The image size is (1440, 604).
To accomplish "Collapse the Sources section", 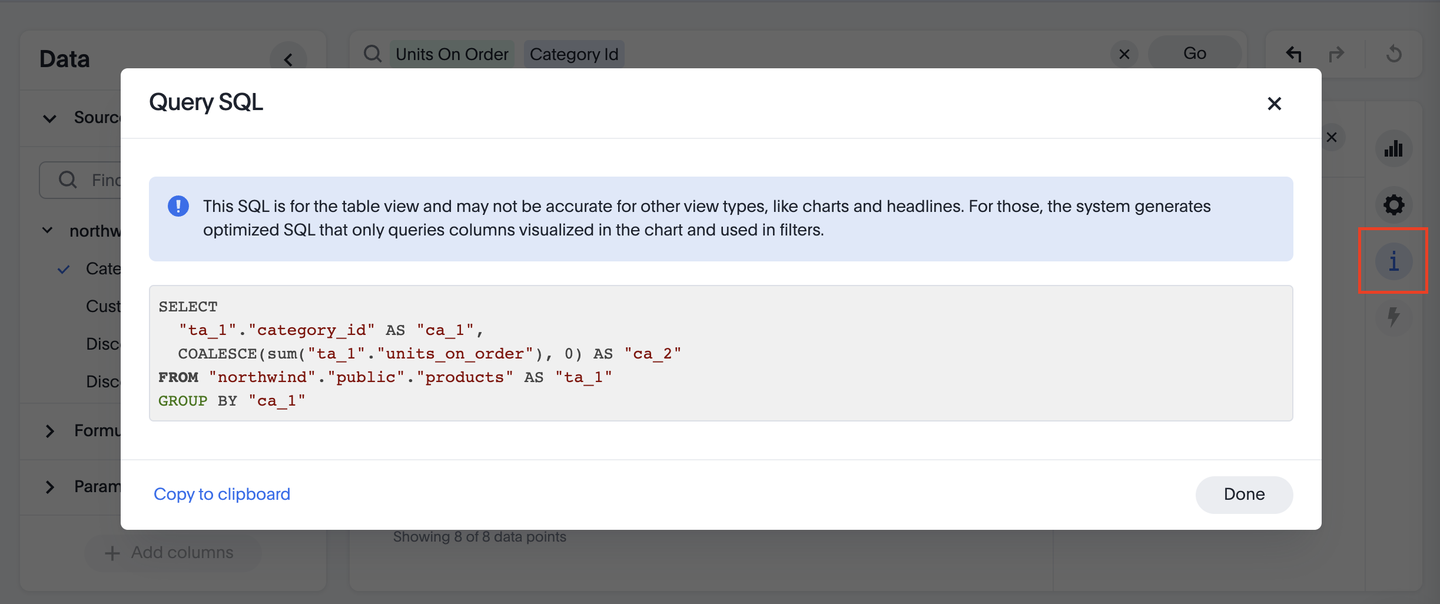I will (x=49, y=118).
